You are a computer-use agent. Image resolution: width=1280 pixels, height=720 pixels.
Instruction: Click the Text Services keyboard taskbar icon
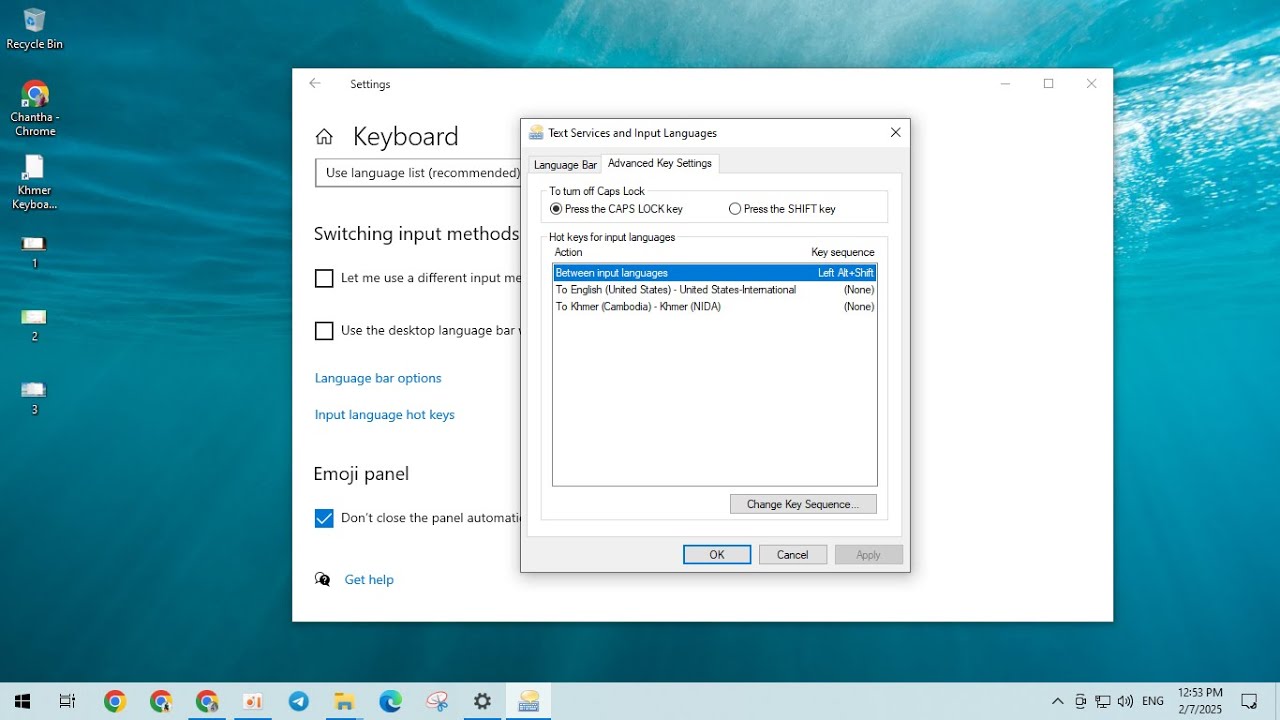coord(529,701)
